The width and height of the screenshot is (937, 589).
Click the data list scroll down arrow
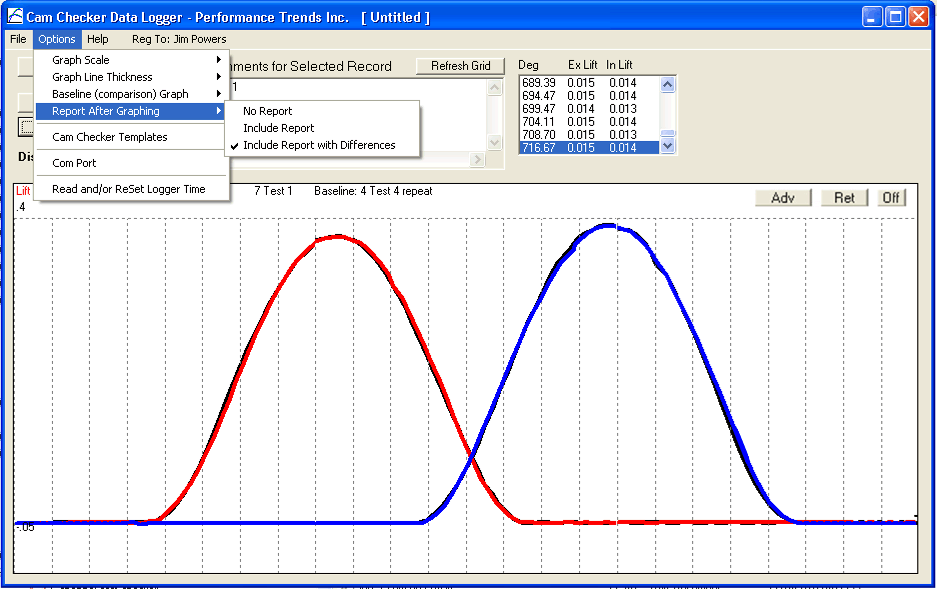tap(667, 146)
